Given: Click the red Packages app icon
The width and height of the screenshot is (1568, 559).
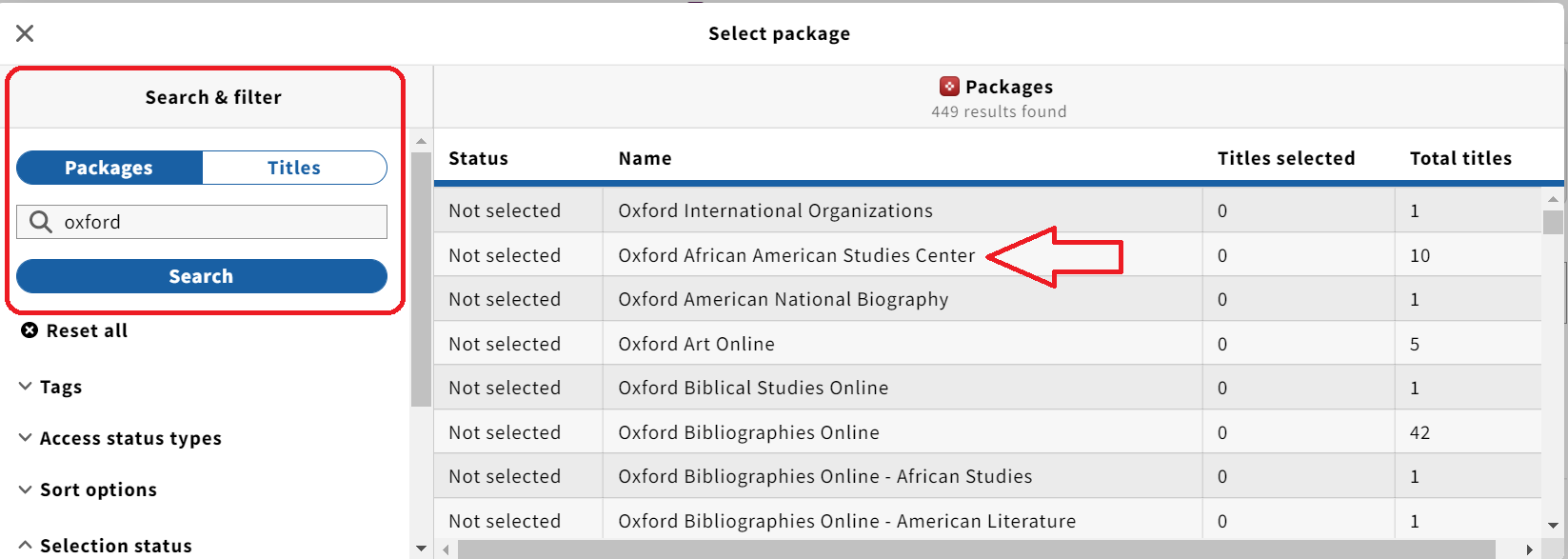Looking at the screenshot, I should click(x=949, y=87).
